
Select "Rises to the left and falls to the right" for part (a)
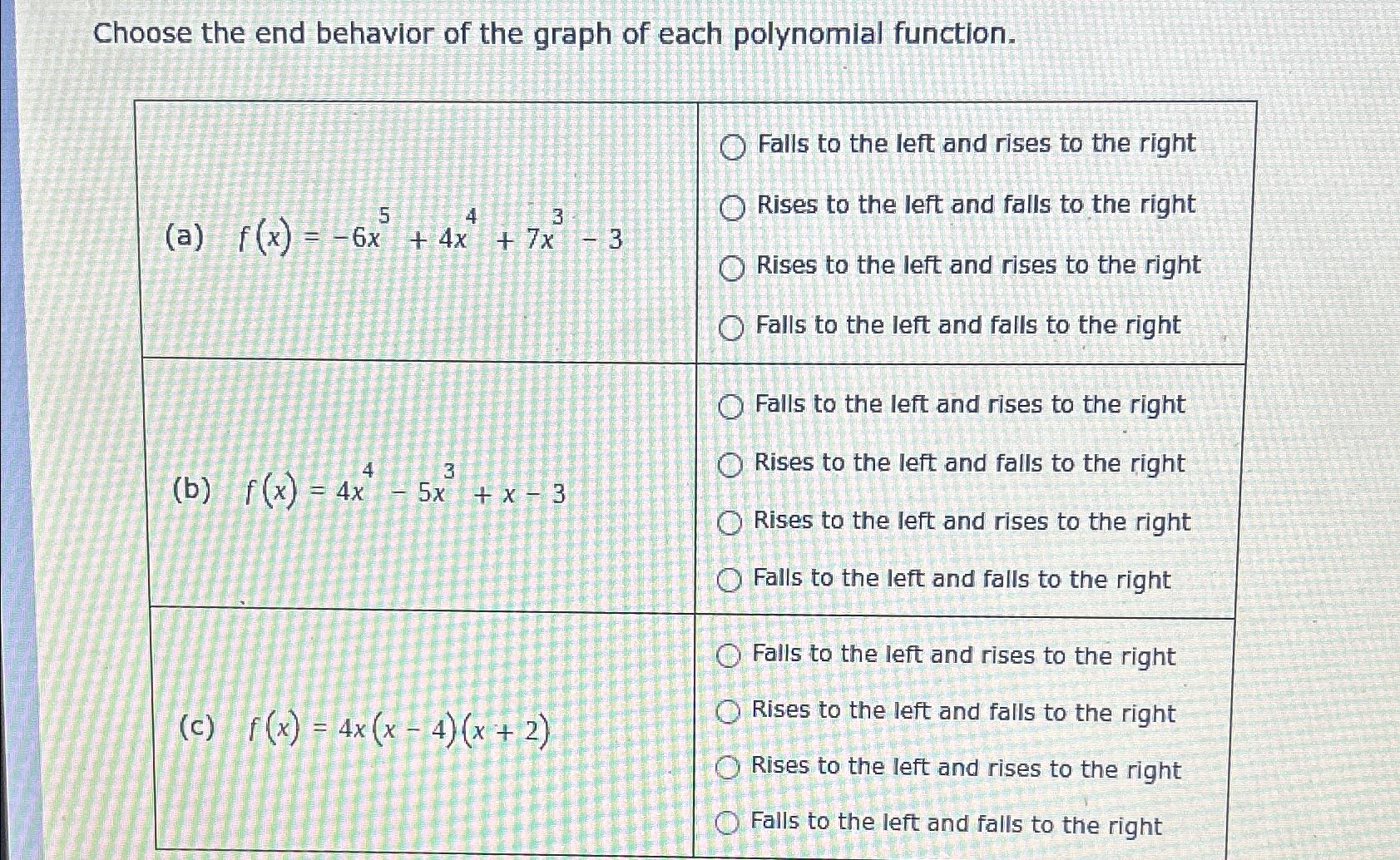[x=732, y=205]
